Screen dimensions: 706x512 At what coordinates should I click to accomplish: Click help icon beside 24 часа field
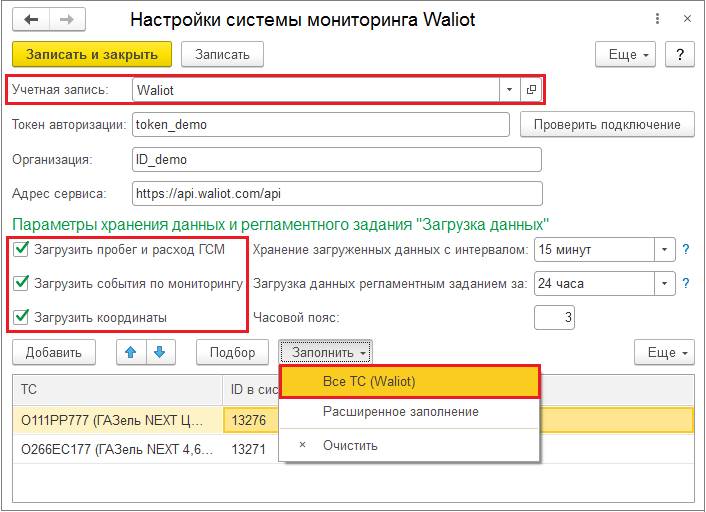pos(686,284)
